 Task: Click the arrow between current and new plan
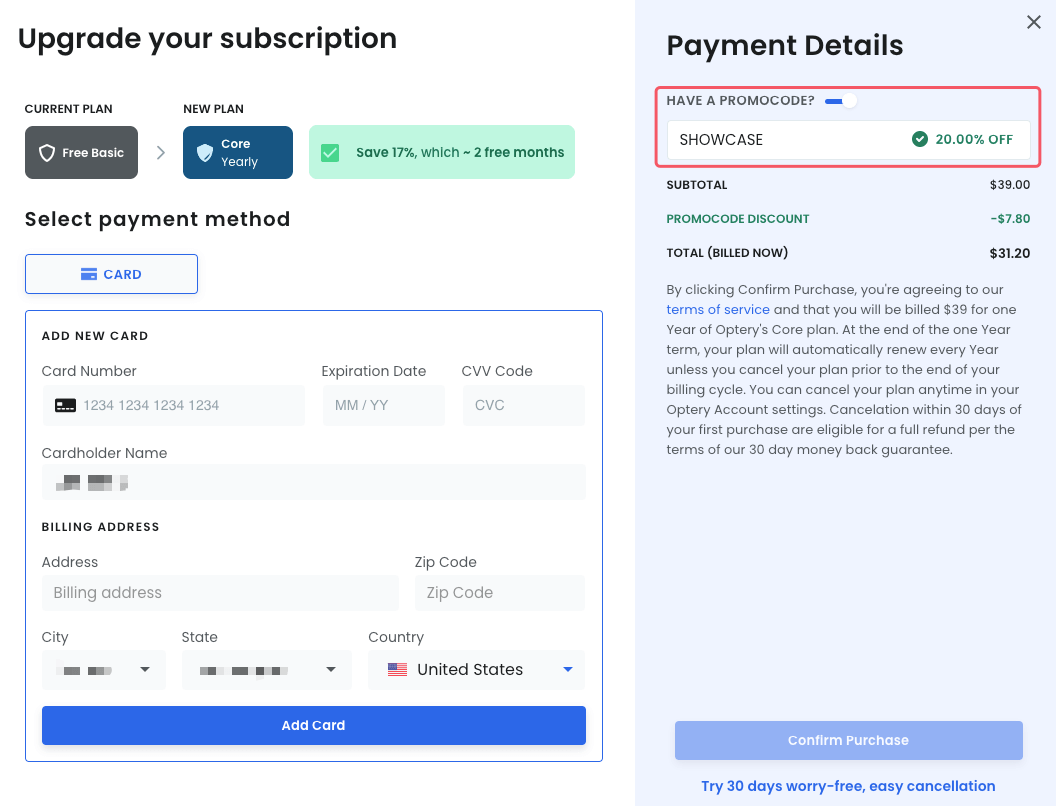[x=160, y=153]
